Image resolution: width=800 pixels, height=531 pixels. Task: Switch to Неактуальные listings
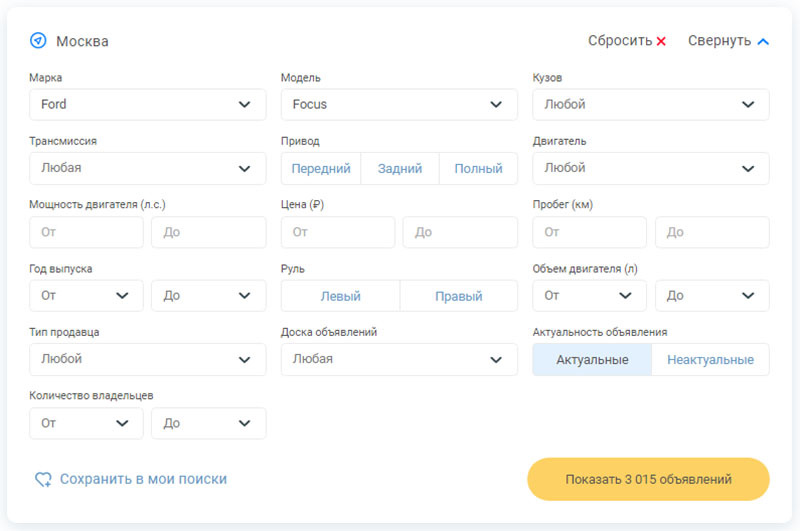pyautogui.click(x=710, y=360)
